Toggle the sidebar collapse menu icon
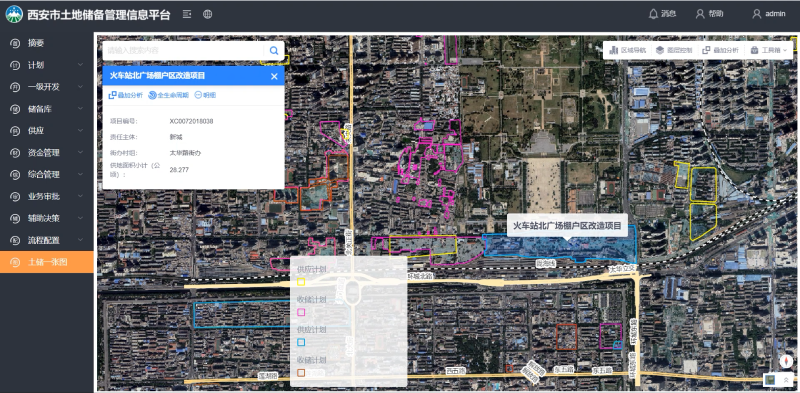The image size is (800, 393). (x=187, y=14)
